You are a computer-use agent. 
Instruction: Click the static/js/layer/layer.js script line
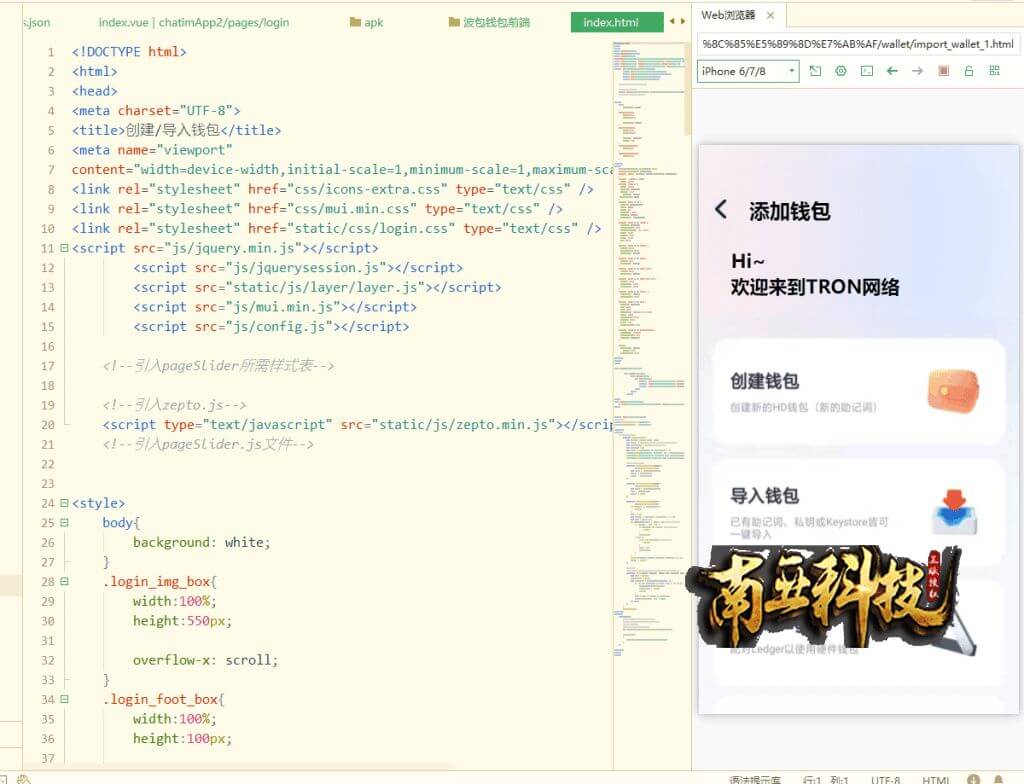coord(317,287)
